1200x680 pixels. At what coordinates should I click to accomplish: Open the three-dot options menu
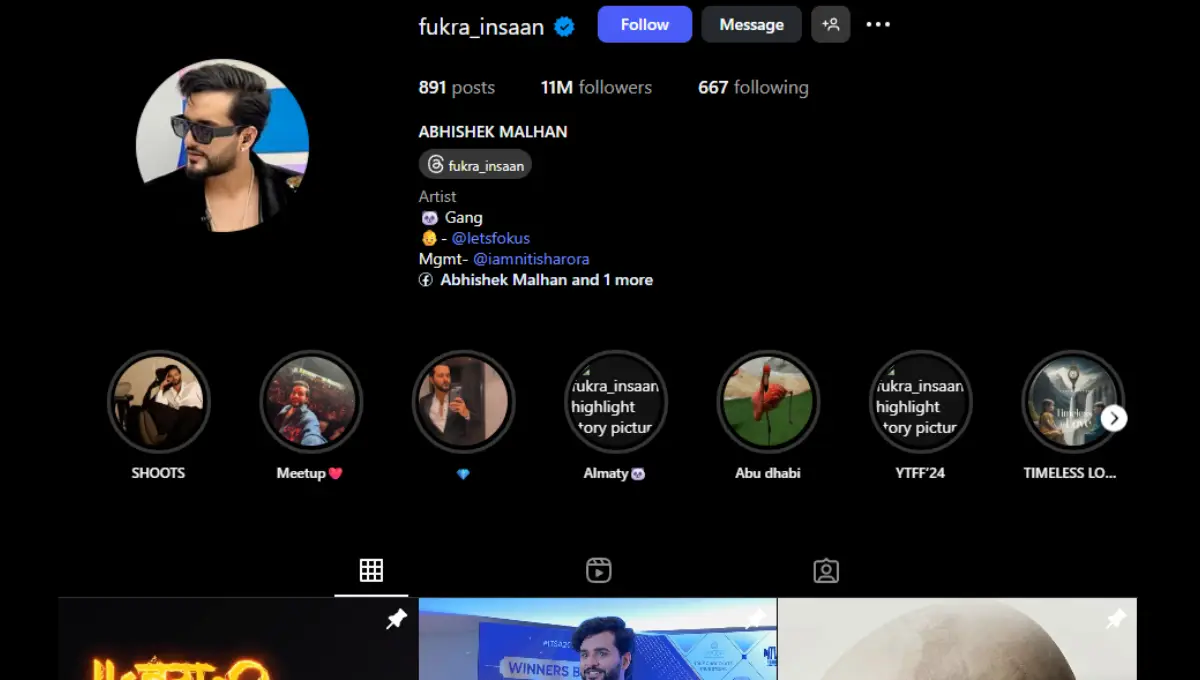[x=878, y=25]
